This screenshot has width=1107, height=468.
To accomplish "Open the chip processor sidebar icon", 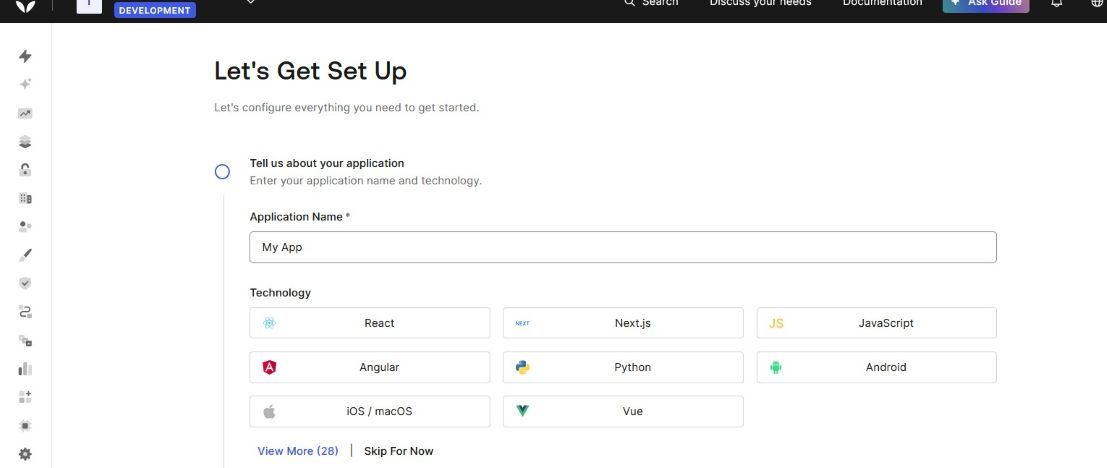I will (25, 426).
